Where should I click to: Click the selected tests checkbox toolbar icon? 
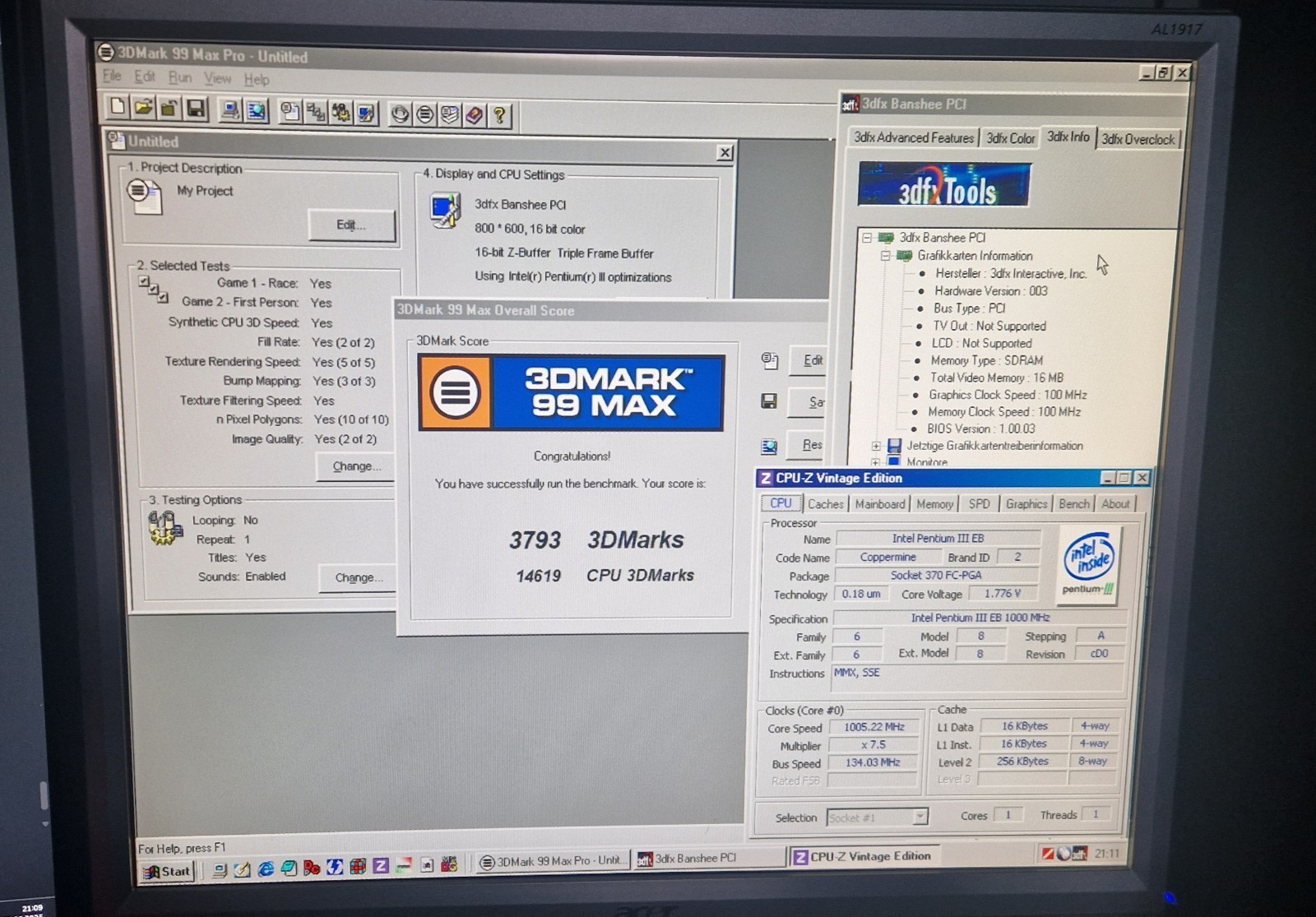click(x=315, y=112)
